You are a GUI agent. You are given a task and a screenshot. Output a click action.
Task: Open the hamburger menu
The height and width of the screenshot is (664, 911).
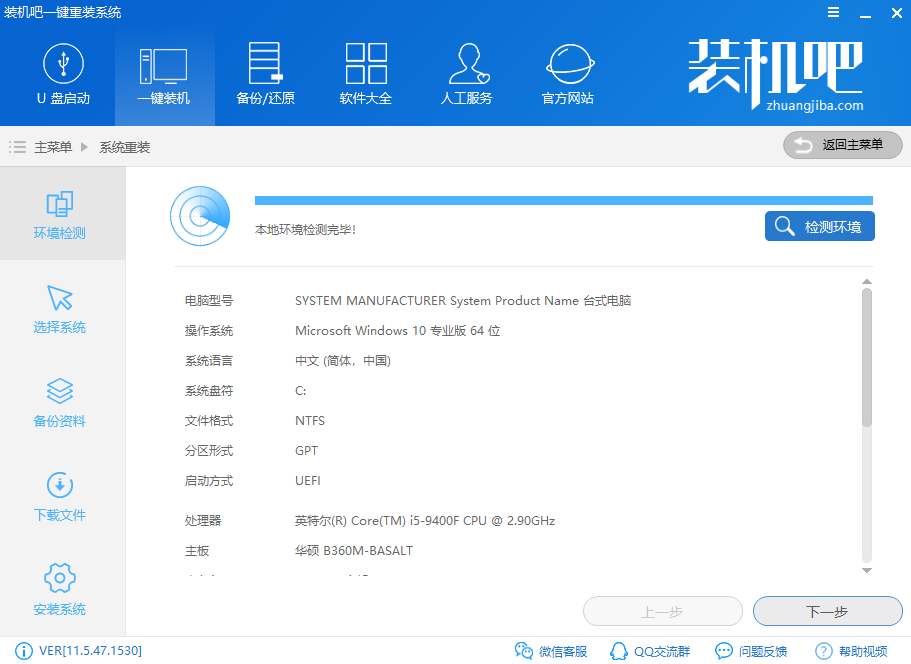(833, 13)
